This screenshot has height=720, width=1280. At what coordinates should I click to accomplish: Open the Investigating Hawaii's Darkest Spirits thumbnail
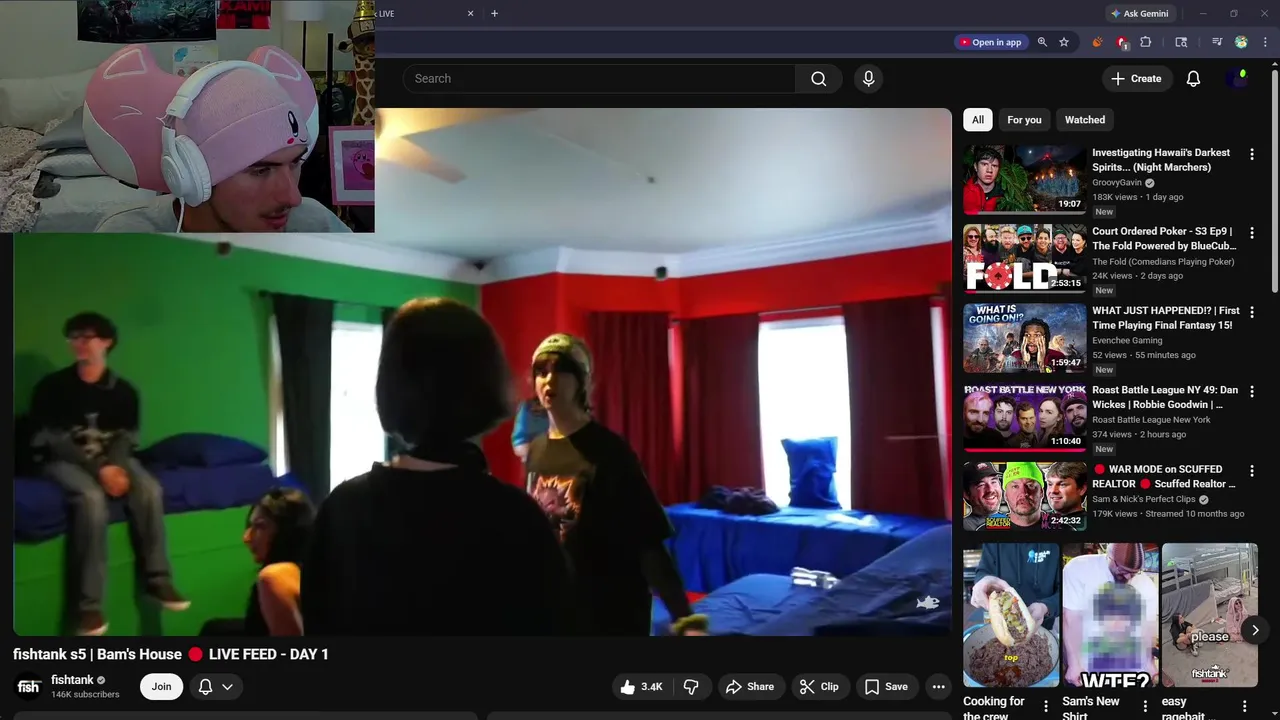point(1024,180)
